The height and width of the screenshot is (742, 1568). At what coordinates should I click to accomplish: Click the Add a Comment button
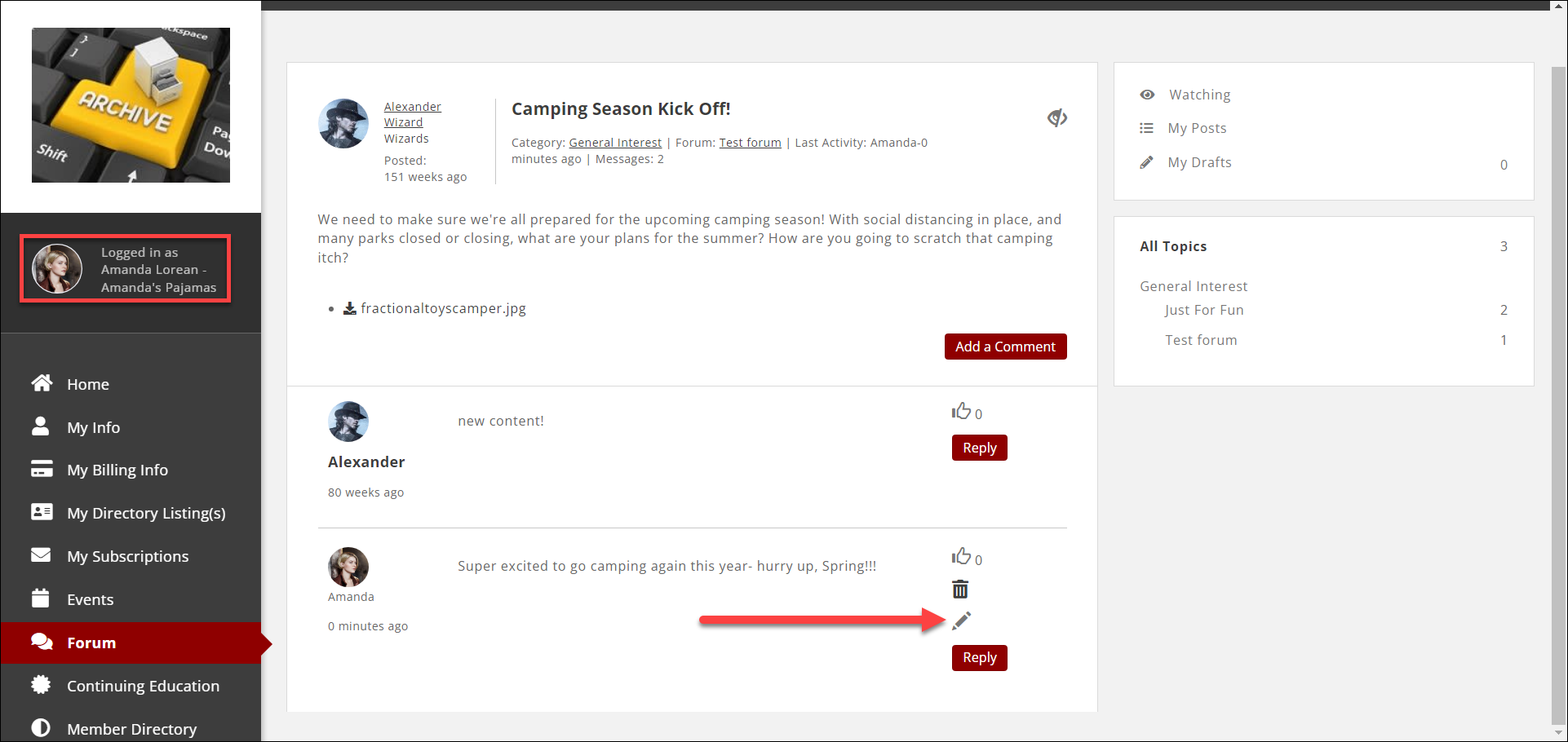pyautogui.click(x=1005, y=347)
